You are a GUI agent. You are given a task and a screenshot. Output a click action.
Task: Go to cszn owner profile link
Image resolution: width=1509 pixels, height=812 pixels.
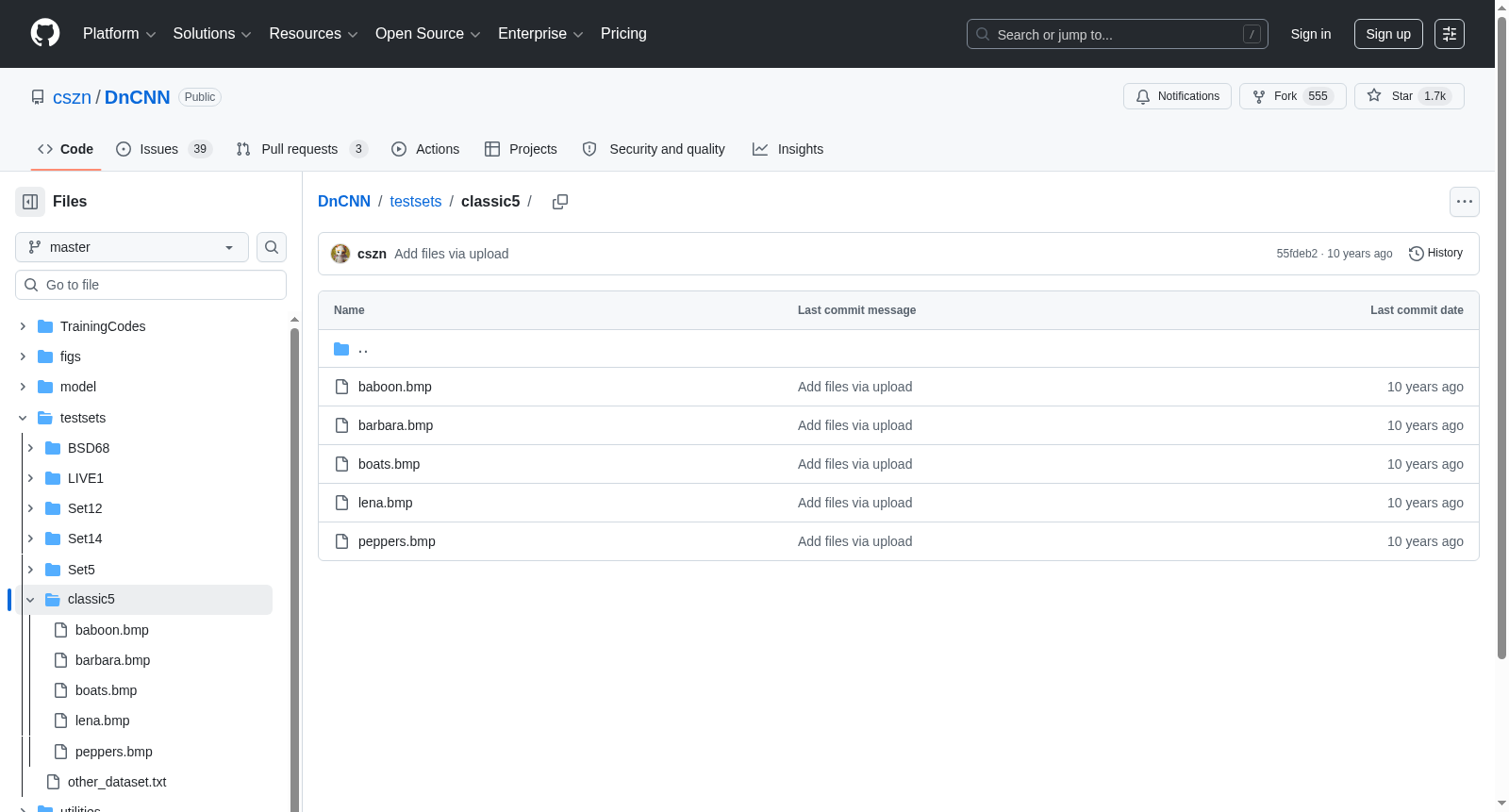click(x=72, y=97)
